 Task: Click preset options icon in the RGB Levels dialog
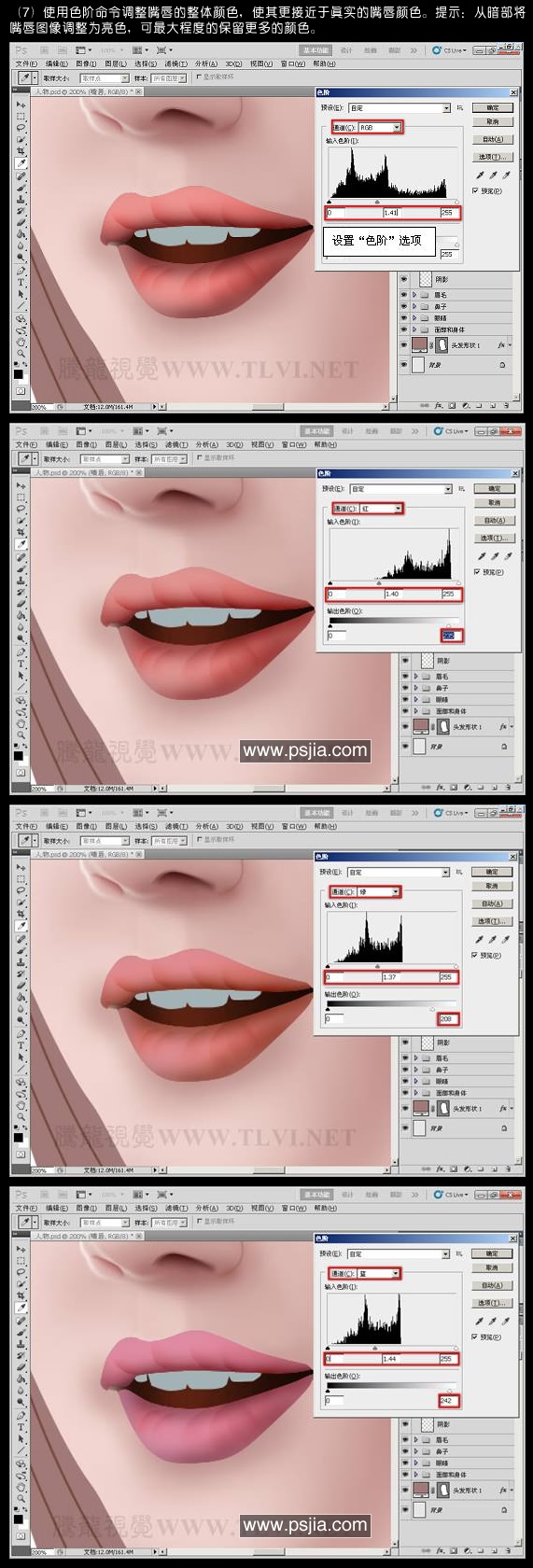(459, 107)
